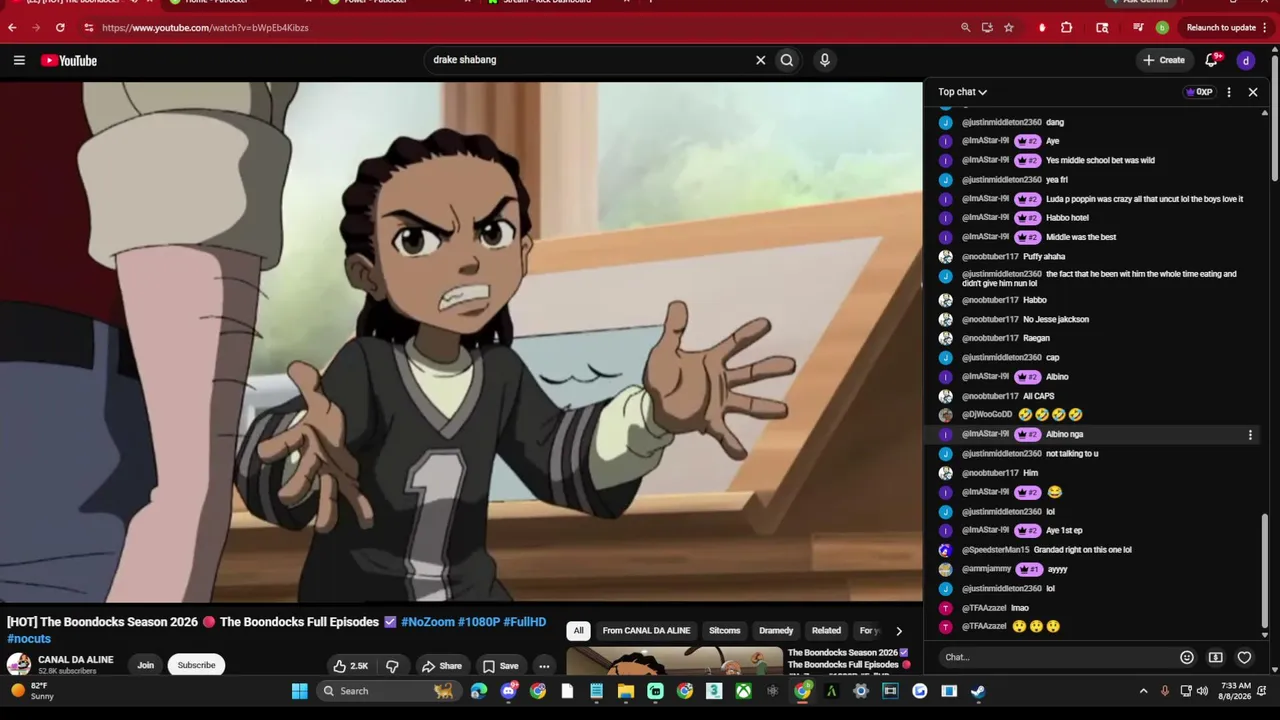The image size is (1280, 720).
Task: Select the From CANAL DA ALINE chip
Action: point(646,631)
